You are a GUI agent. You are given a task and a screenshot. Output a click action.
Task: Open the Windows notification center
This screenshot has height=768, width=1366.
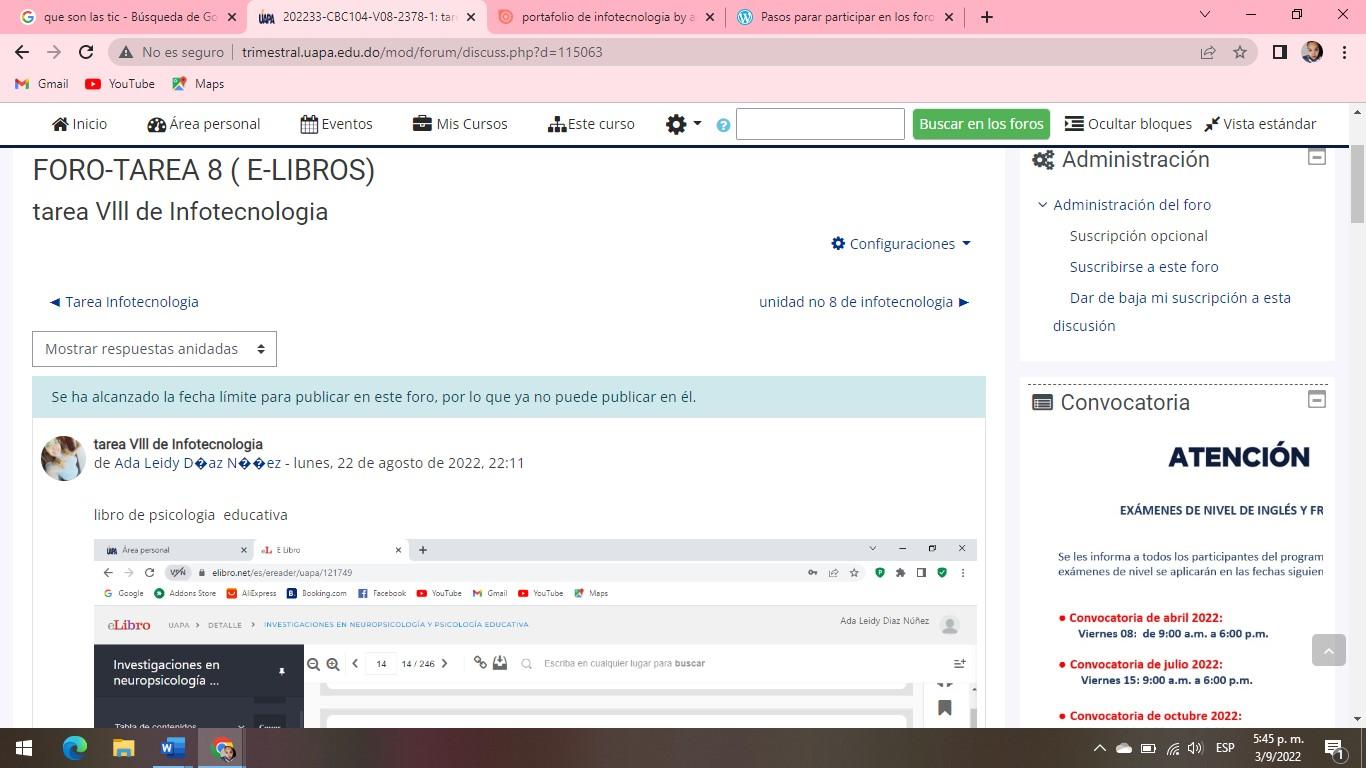[1334, 748]
